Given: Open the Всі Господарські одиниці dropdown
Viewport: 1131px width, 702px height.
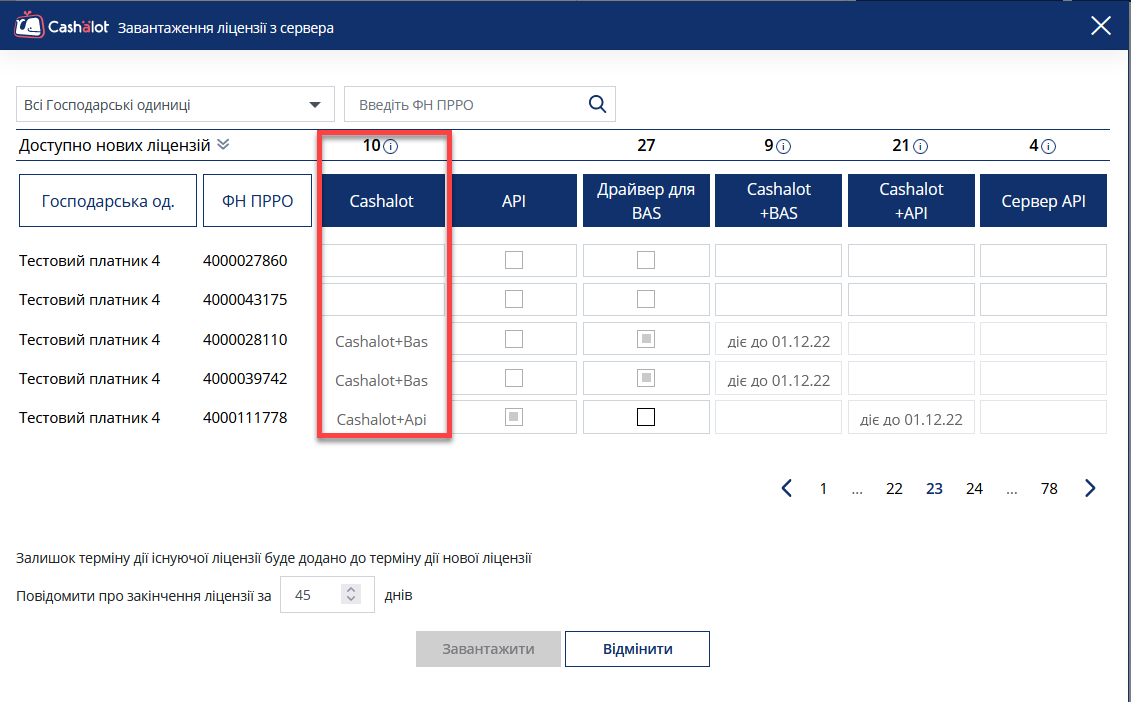Looking at the screenshot, I should [175, 105].
